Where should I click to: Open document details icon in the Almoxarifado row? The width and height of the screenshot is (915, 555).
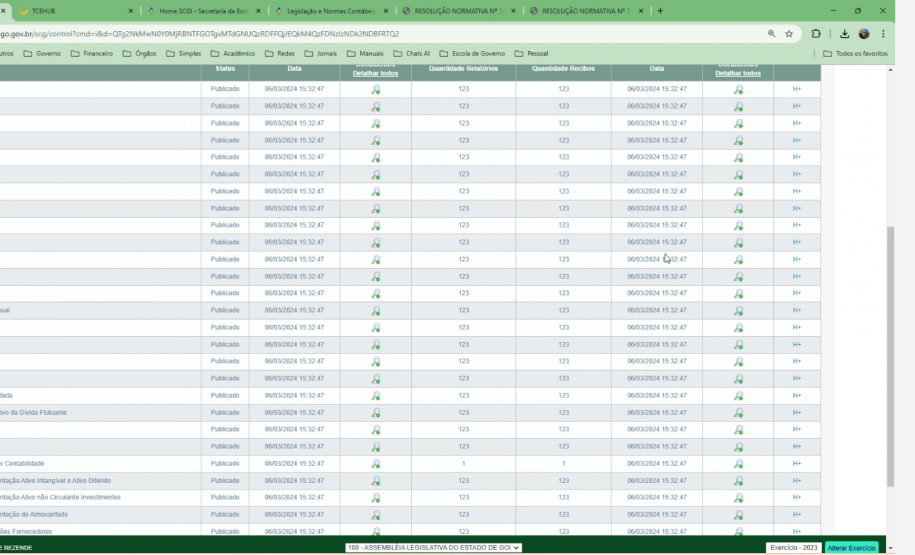[376, 515]
